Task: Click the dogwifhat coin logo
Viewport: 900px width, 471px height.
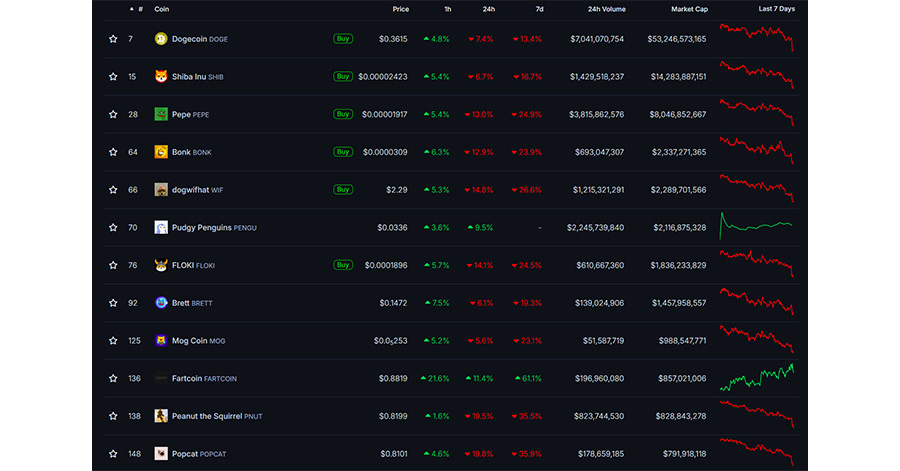Action: tap(161, 190)
